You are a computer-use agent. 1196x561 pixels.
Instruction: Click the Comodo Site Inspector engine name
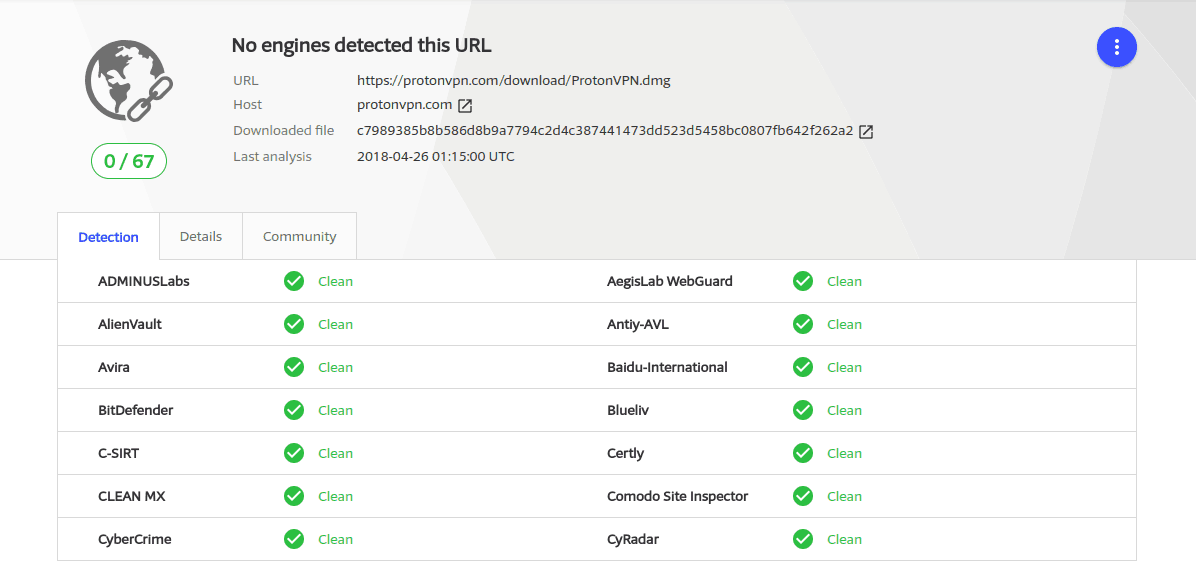click(x=677, y=496)
